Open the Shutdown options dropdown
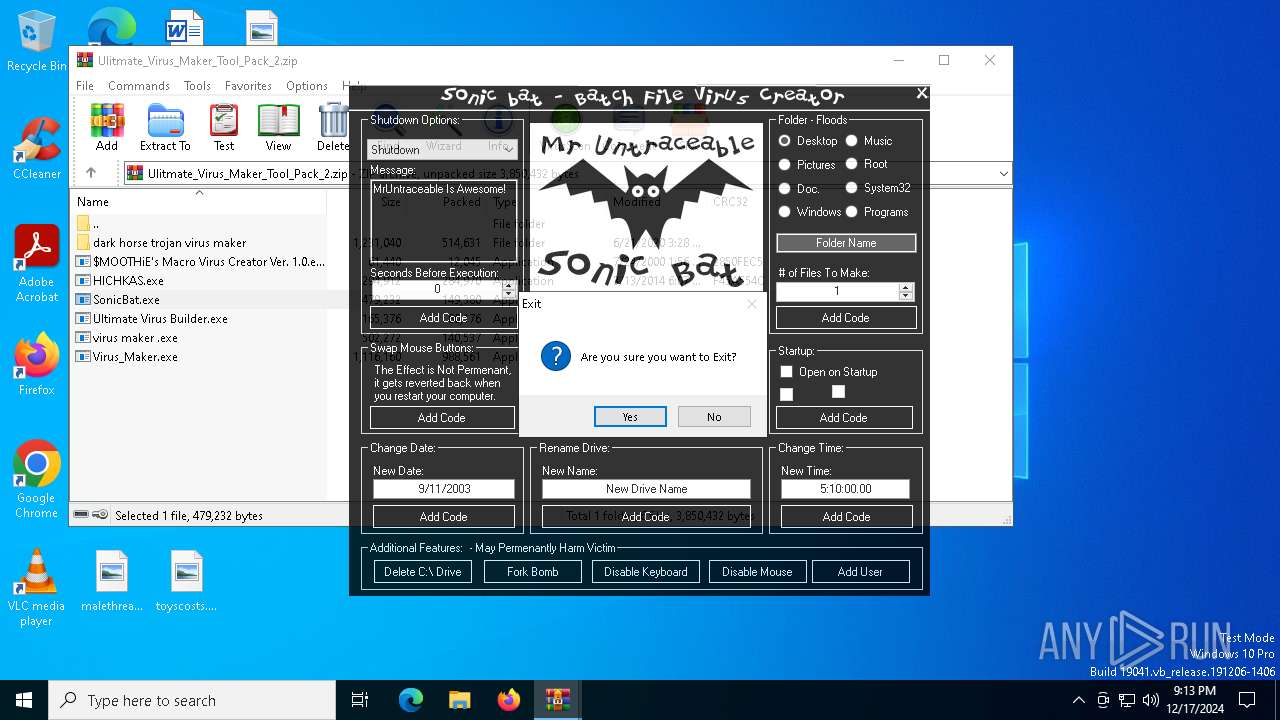The width and height of the screenshot is (1280, 720). 443,149
